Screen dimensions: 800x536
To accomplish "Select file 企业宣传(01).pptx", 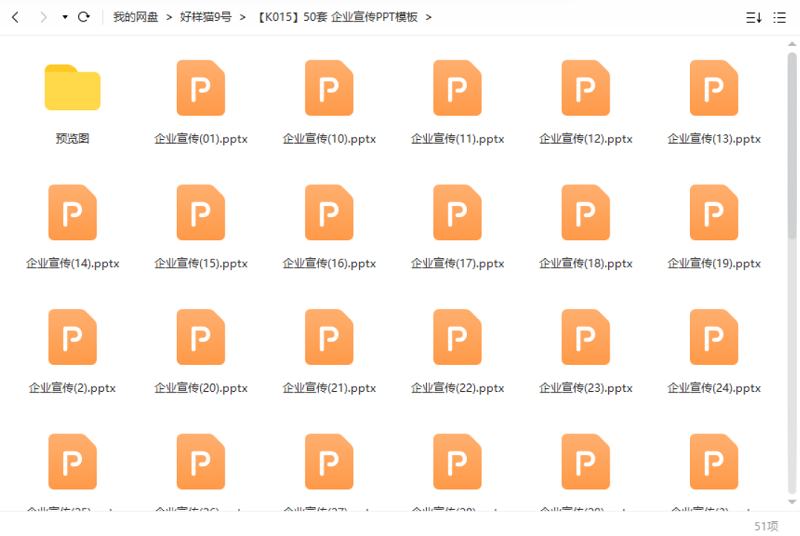I will [200, 90].
